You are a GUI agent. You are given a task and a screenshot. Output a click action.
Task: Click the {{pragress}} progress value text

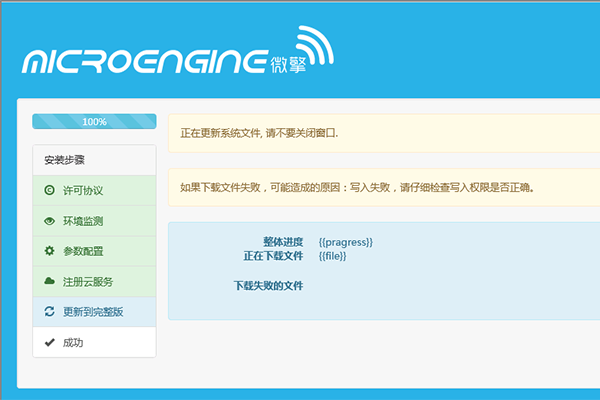[x=346, y=242]
